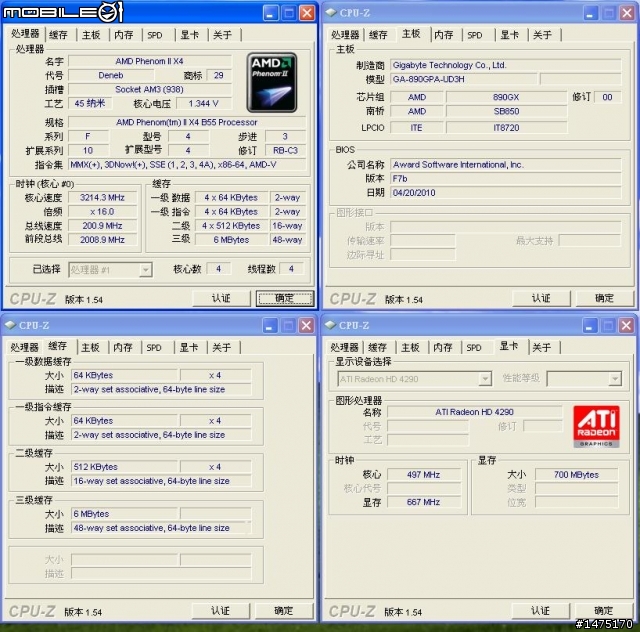Viewport: 640px width, 632px height.
Task: Select 内存 tab in mainboard window
Action: click(444, 35)
